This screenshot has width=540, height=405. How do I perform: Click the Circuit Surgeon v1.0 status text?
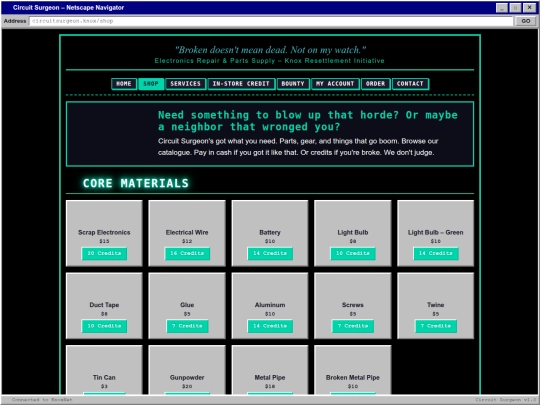[x=506, y=400]
